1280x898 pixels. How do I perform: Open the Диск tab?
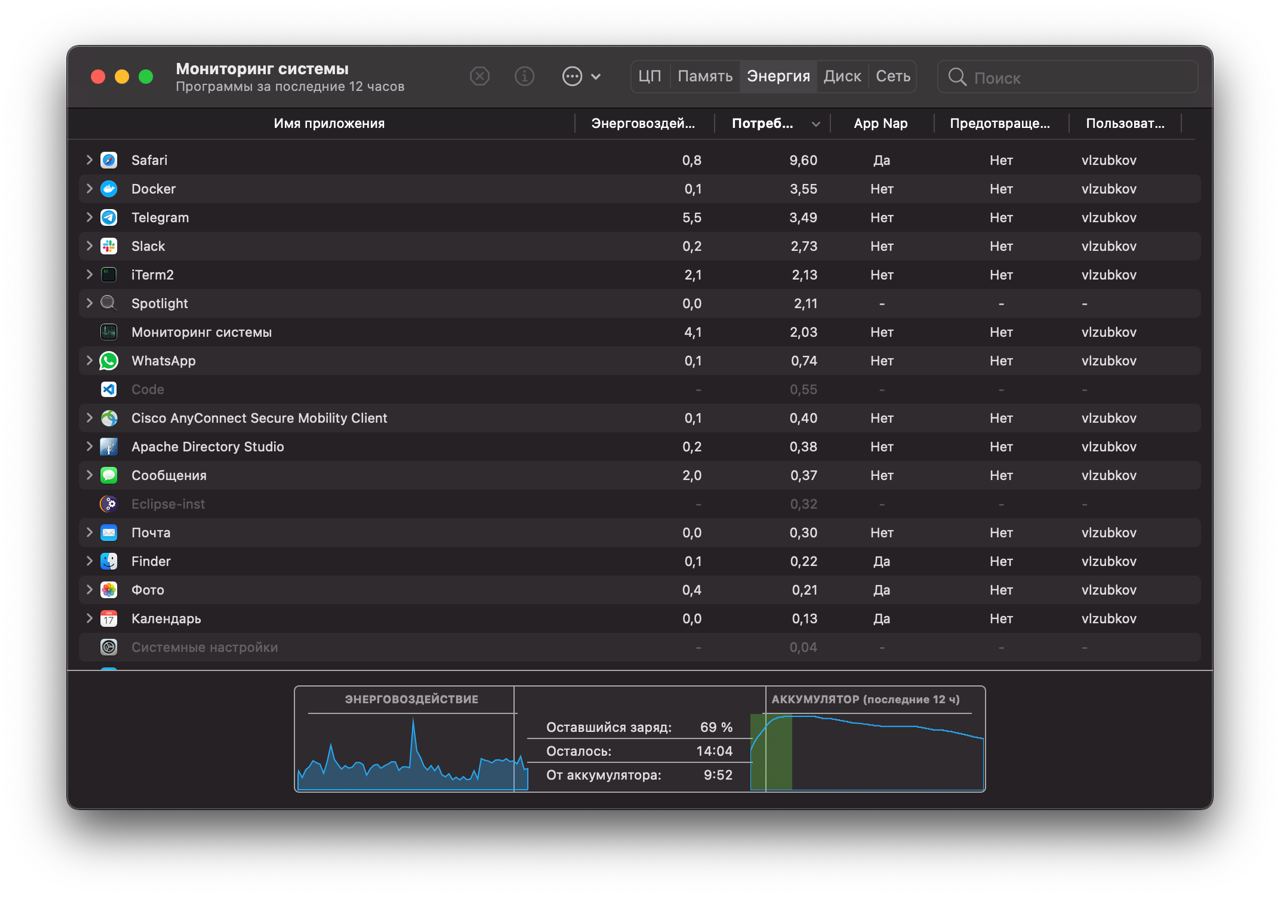click(842, 76)
